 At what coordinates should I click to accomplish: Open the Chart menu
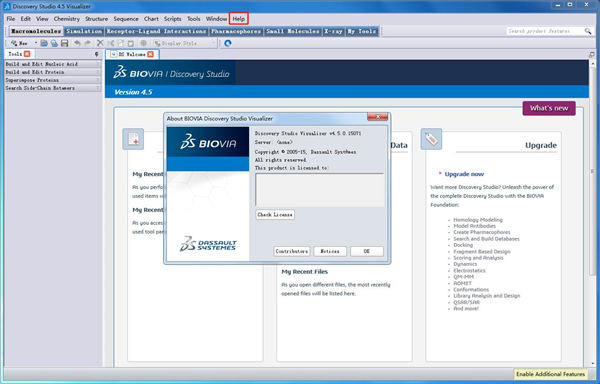point(151,19)
